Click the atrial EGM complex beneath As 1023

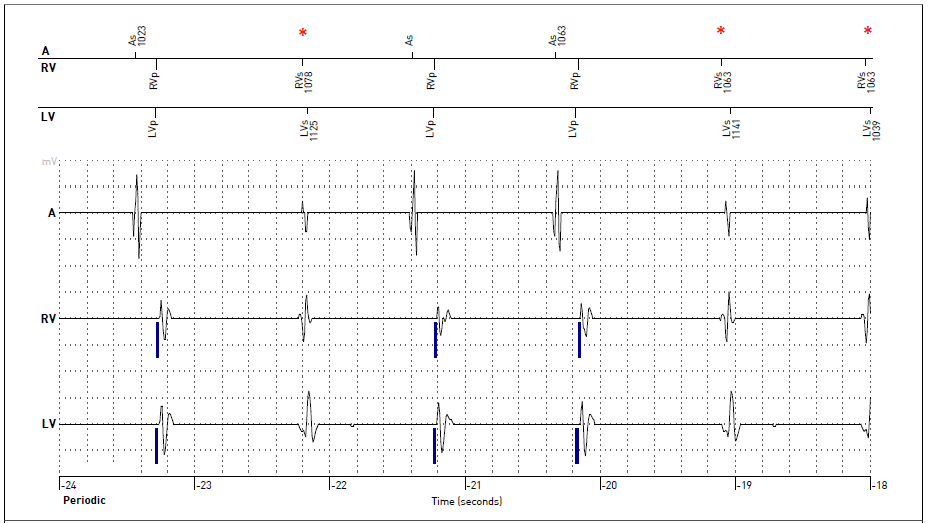click(137, 214)
